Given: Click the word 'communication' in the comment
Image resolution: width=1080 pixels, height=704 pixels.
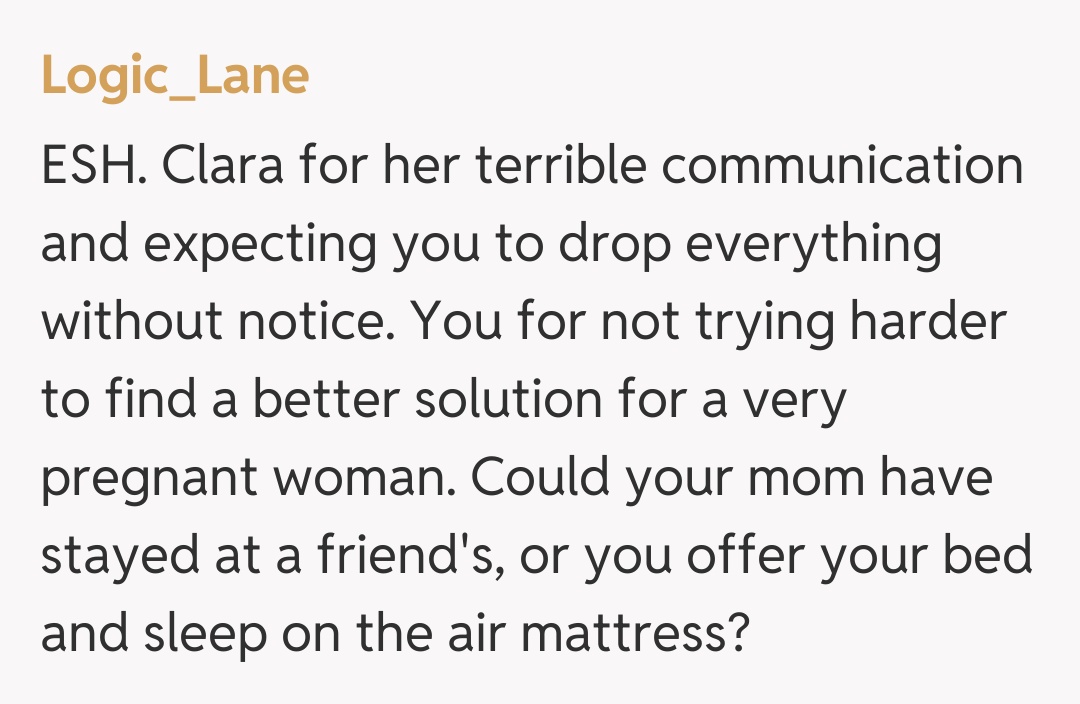Looking at the screenshot, I should tap(842, 167).
